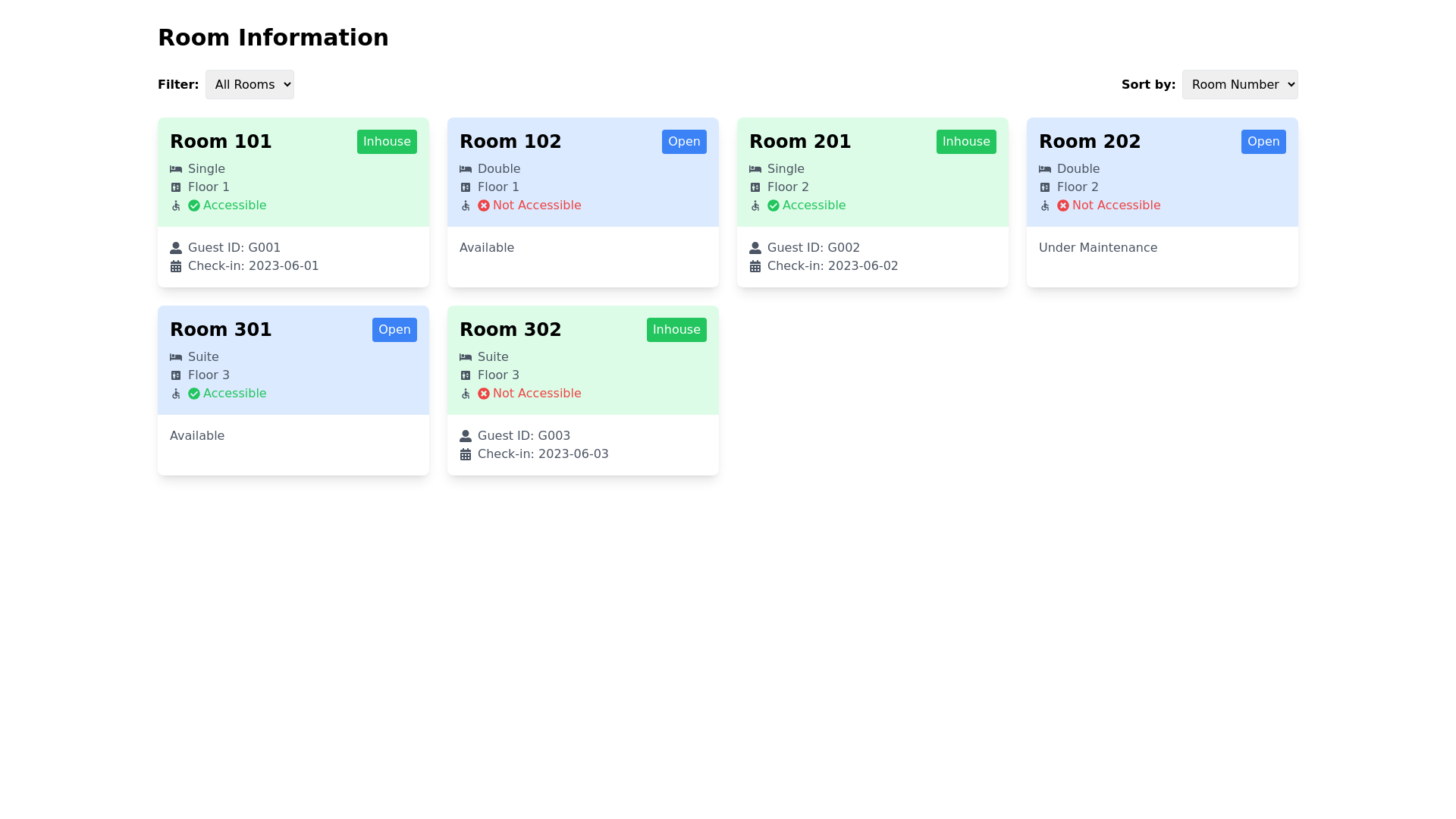Toggle the Open status on Room 202
The image size is (1456, 819).
pos(1263,141)
